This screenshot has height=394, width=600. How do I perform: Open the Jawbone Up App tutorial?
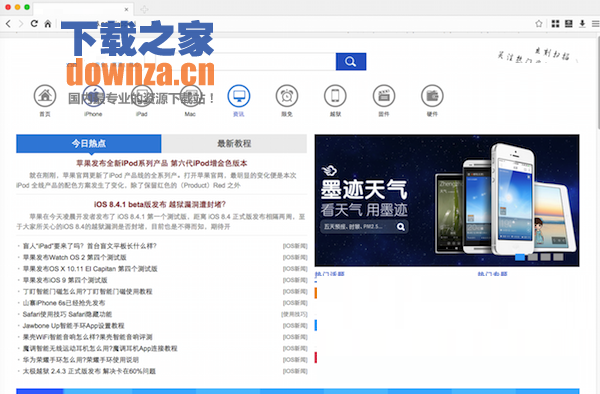coord(73,326)
